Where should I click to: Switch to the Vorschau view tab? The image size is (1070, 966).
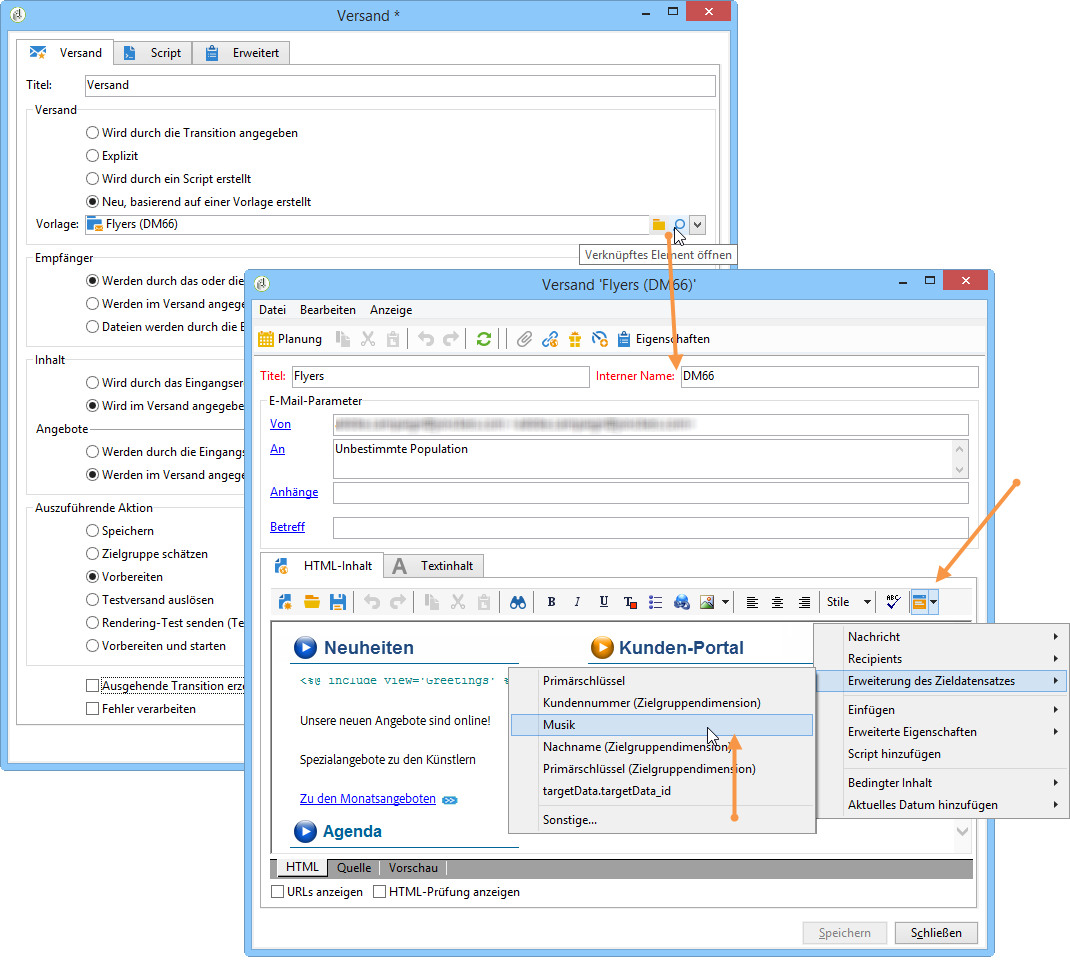pyautogui.click(x=413, y=868)
